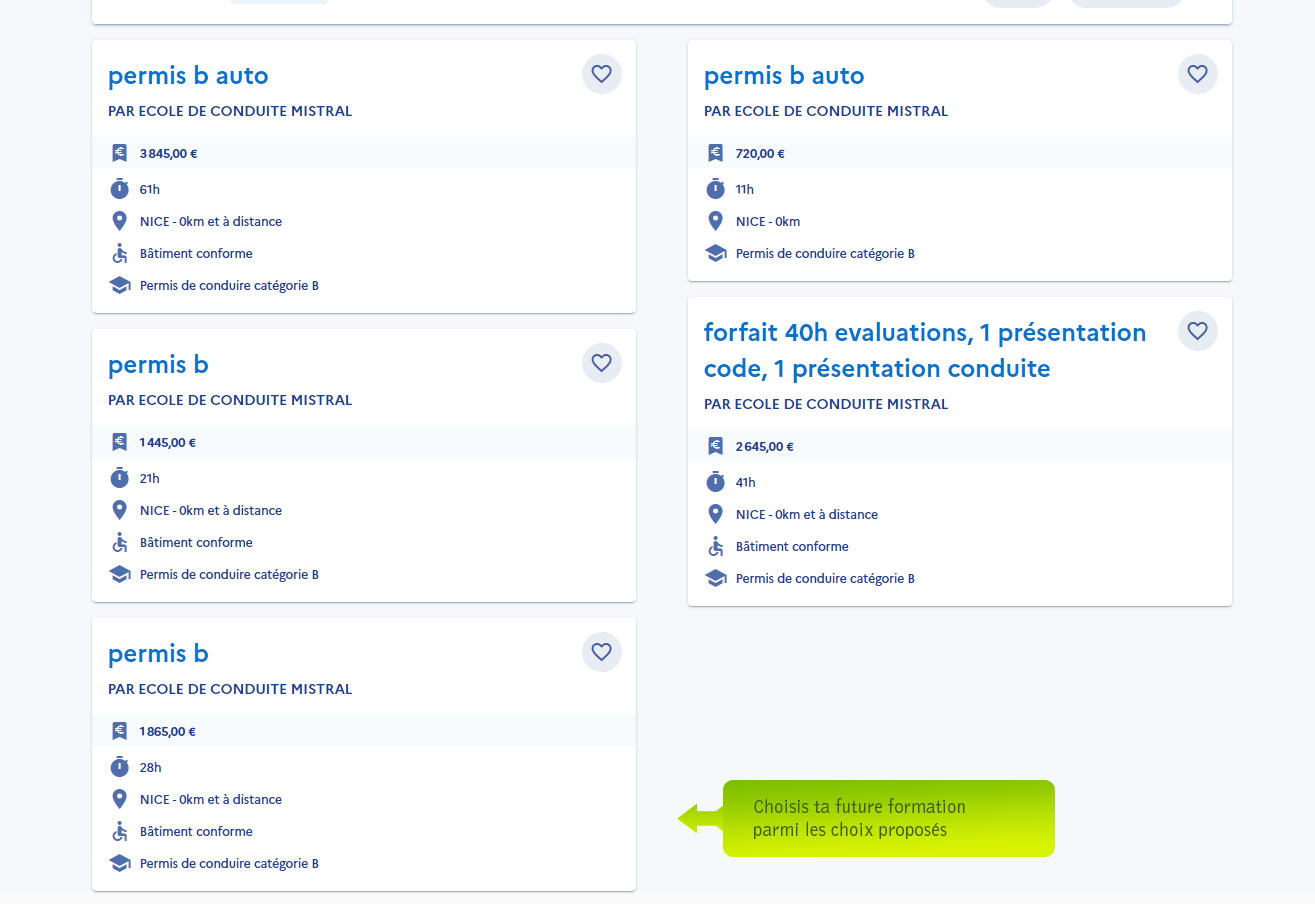
Task: Click Bâtiment conforme in the 28h card
Action: 196,832
